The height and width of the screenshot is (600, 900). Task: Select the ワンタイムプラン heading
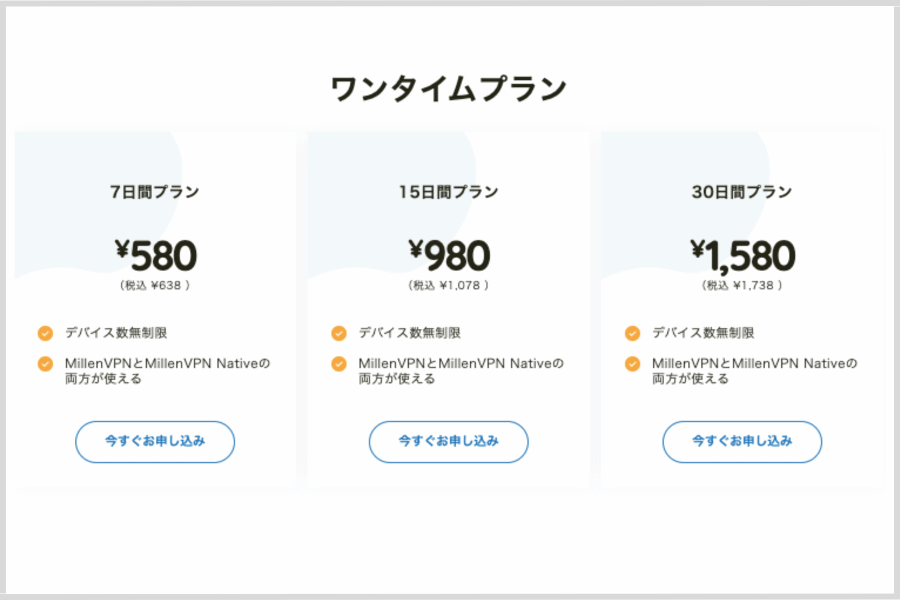(449, 89)
